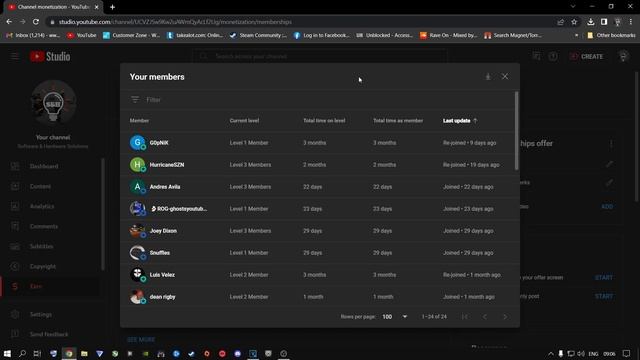Download the members list
The height and width of the screenshot is (360, 640).
[488, 77]
